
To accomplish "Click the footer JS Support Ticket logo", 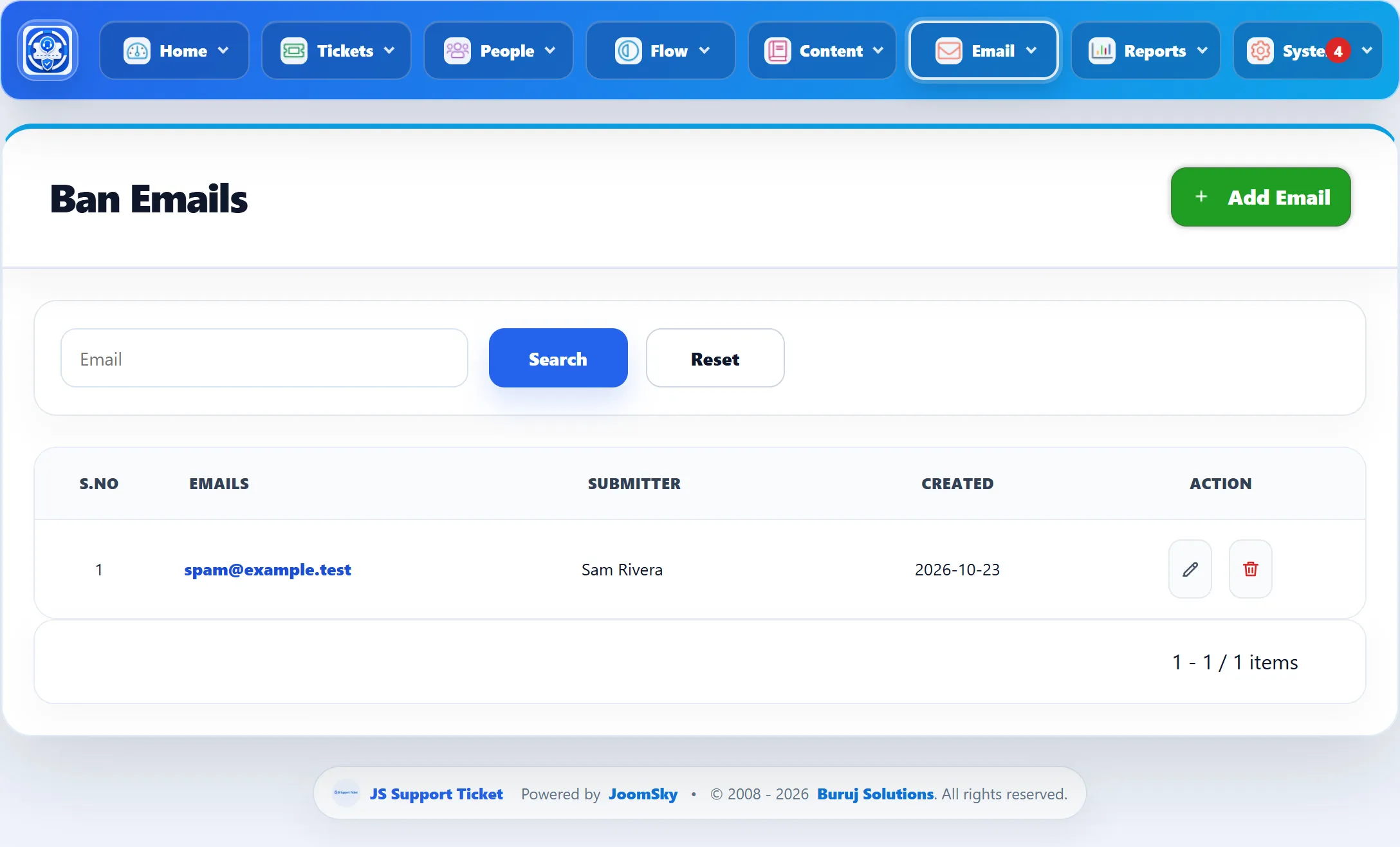I will pyautogui.click(x=346, y=793).
